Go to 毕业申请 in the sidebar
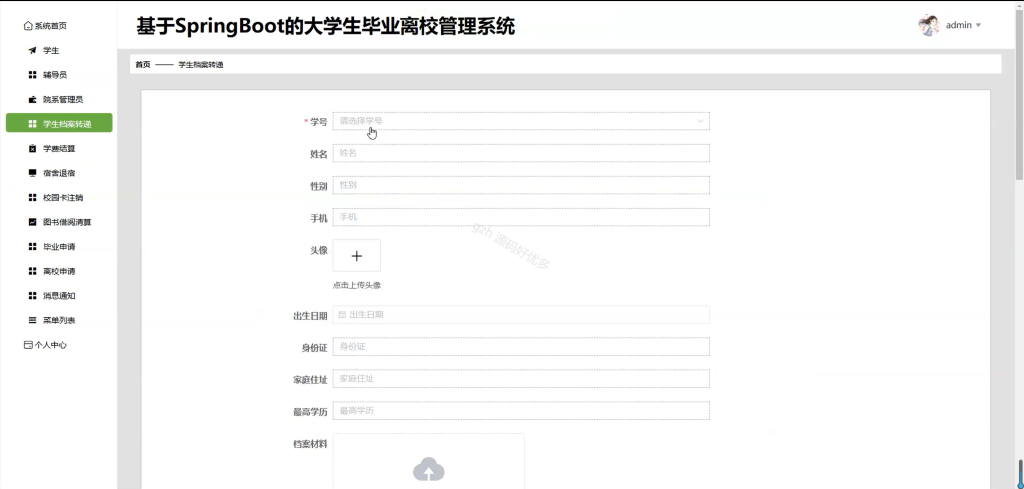 (59, 247)
